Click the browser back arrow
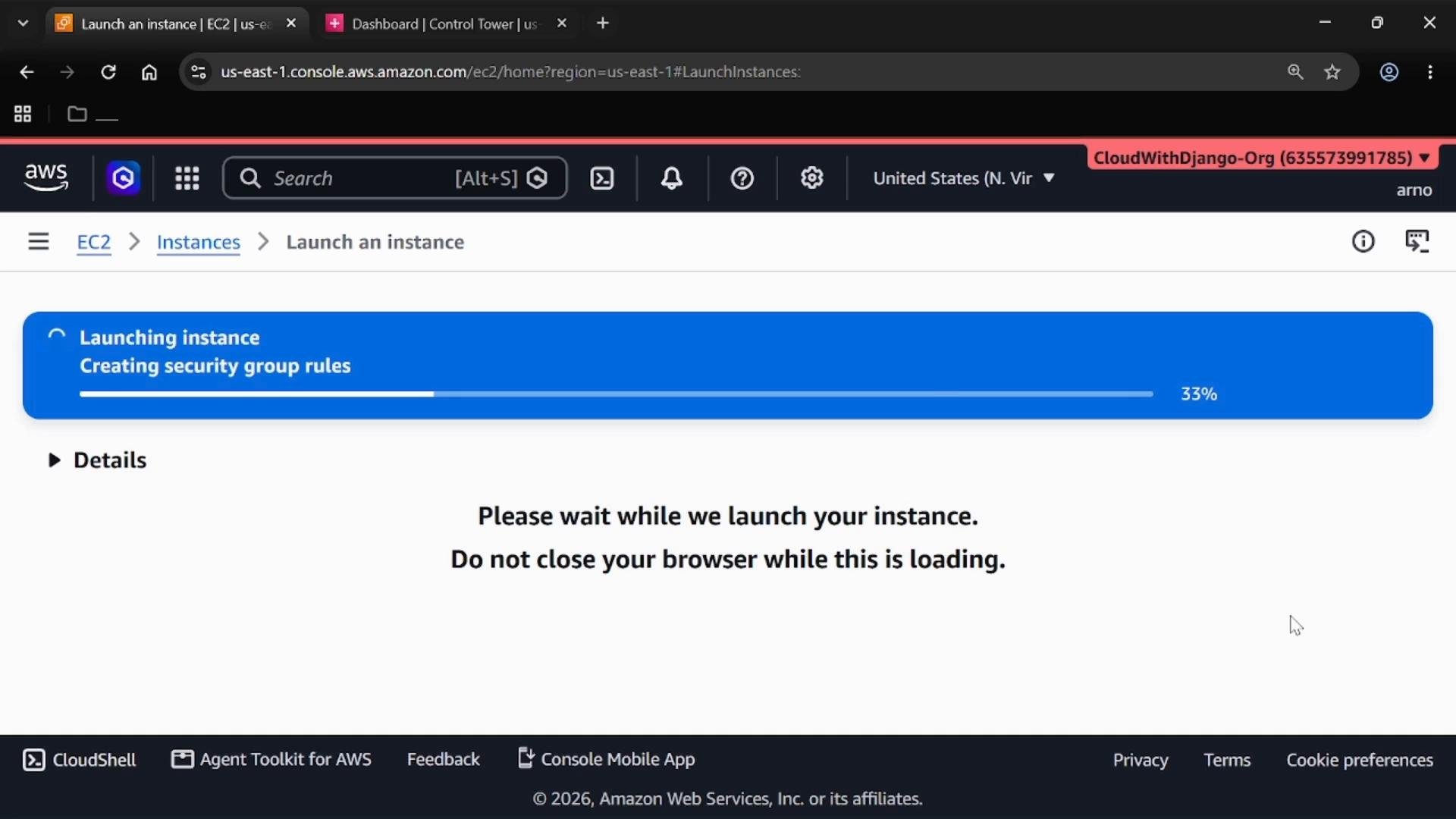Viewport: 1456px width, 819px height. click(x=27, y=72)
